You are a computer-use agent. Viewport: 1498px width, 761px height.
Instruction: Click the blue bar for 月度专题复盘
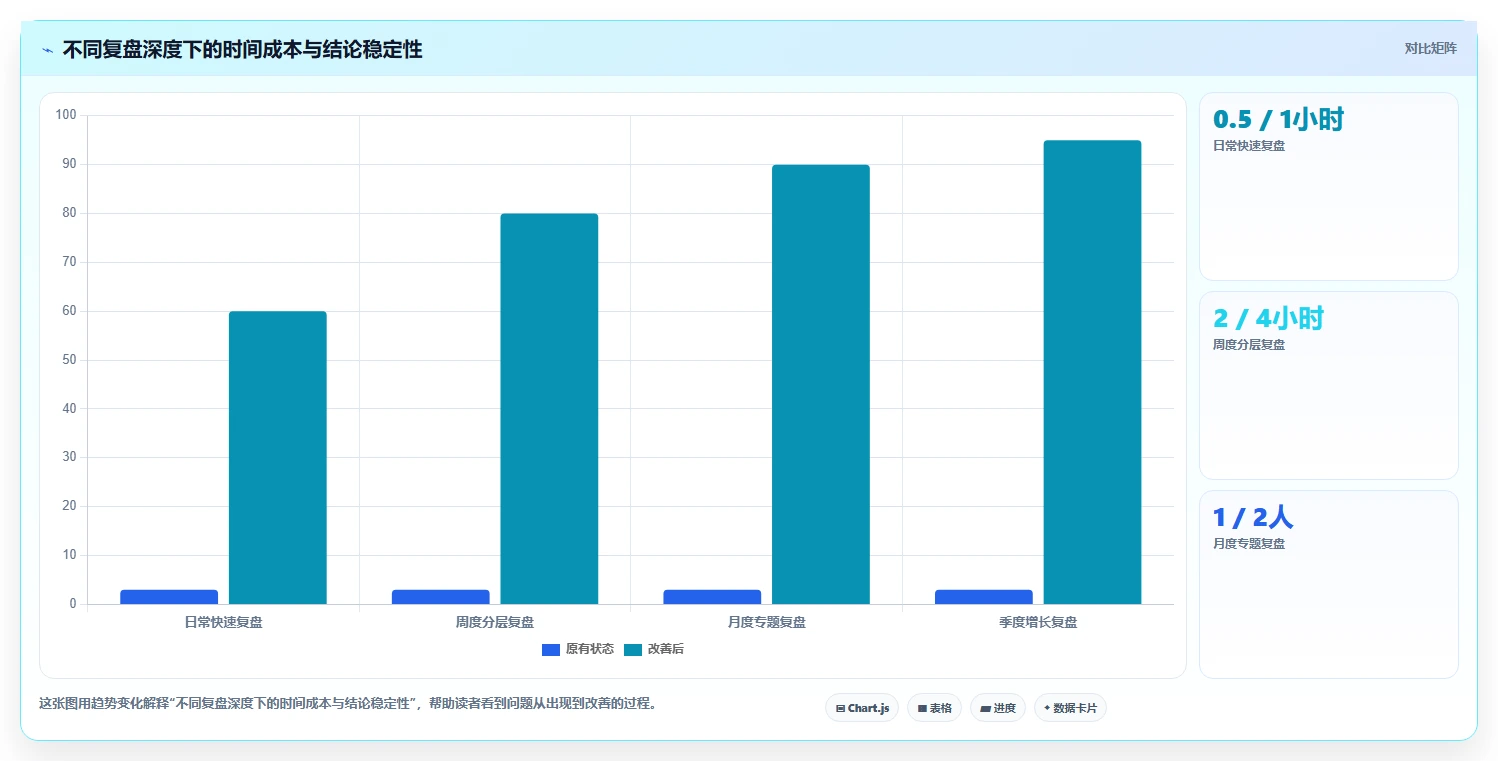click(x=712, y=597)
